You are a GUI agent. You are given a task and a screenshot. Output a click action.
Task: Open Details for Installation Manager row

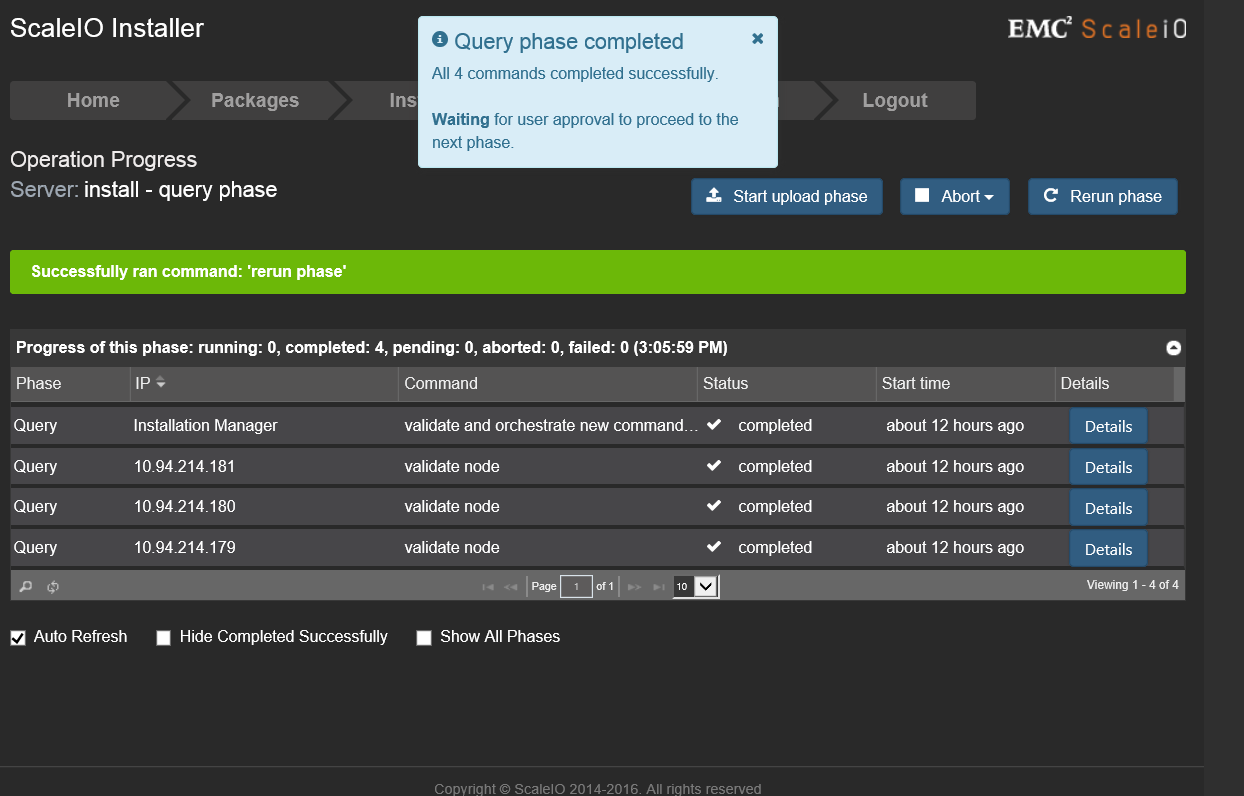coord(1108,426)
